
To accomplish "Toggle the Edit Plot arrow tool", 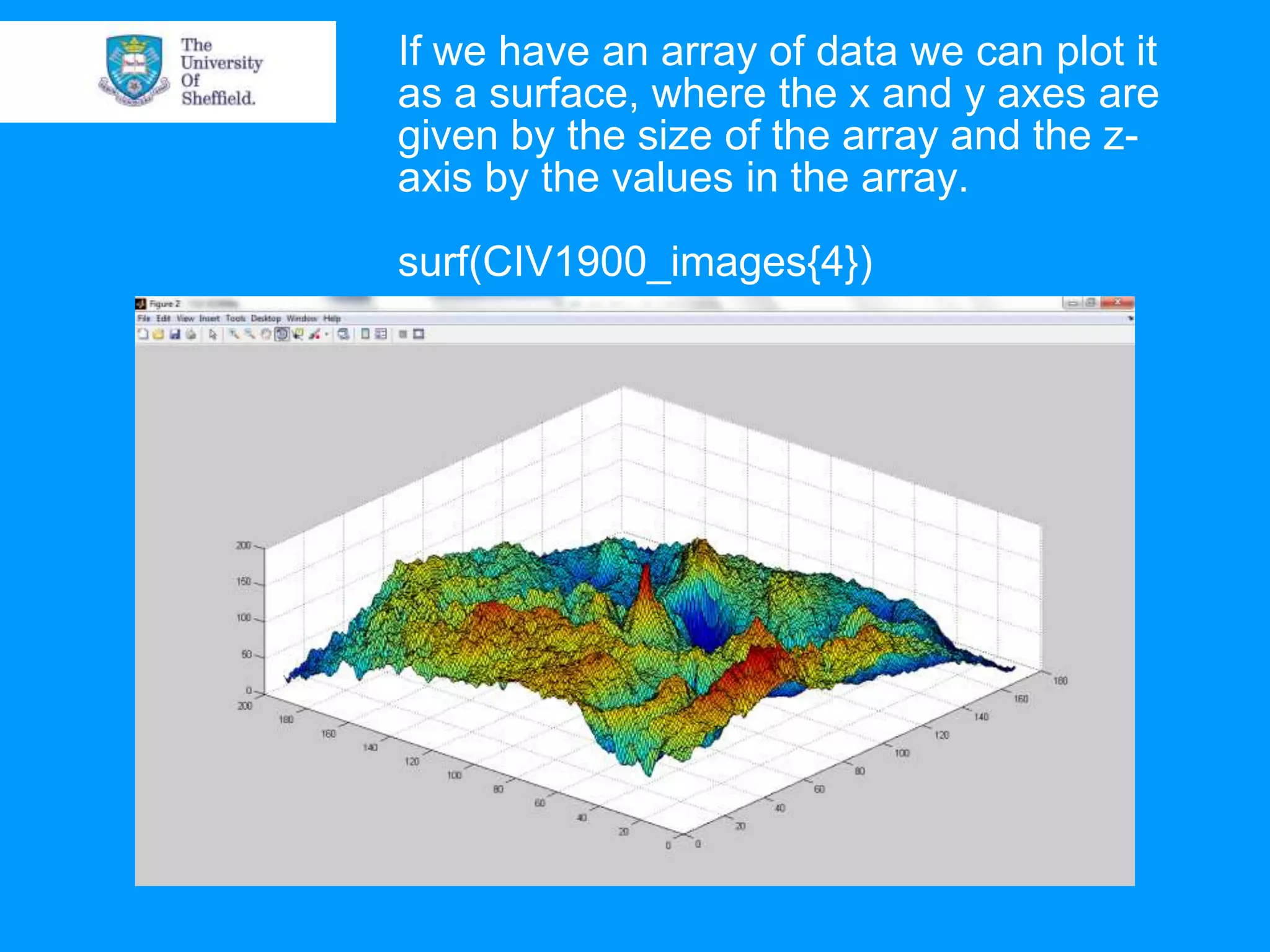I will click(x=213, y=334).
